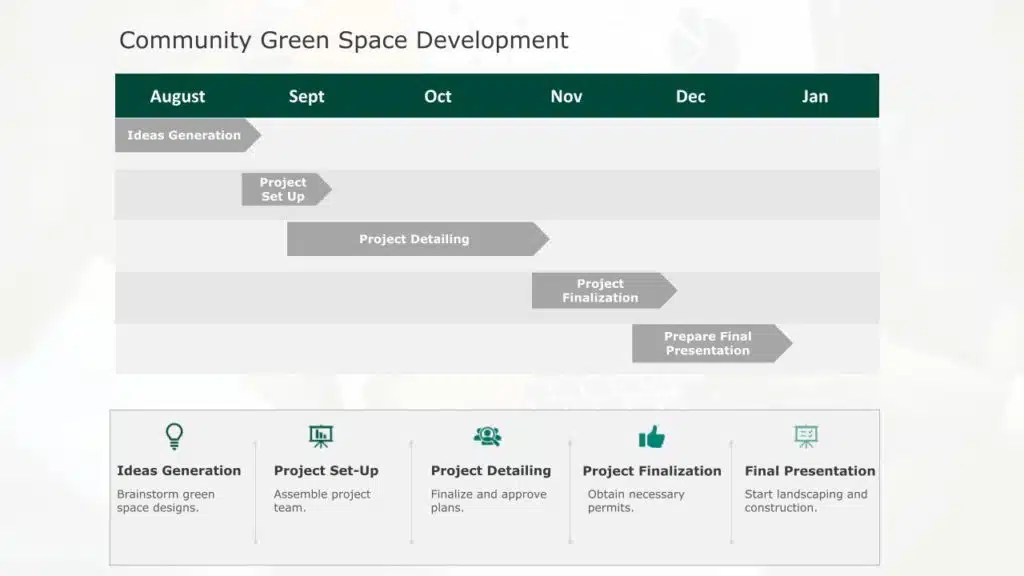Click the Project Finalization timeline arrow
The width and height of the screenshot is (1024, 576).
(601, 290)
